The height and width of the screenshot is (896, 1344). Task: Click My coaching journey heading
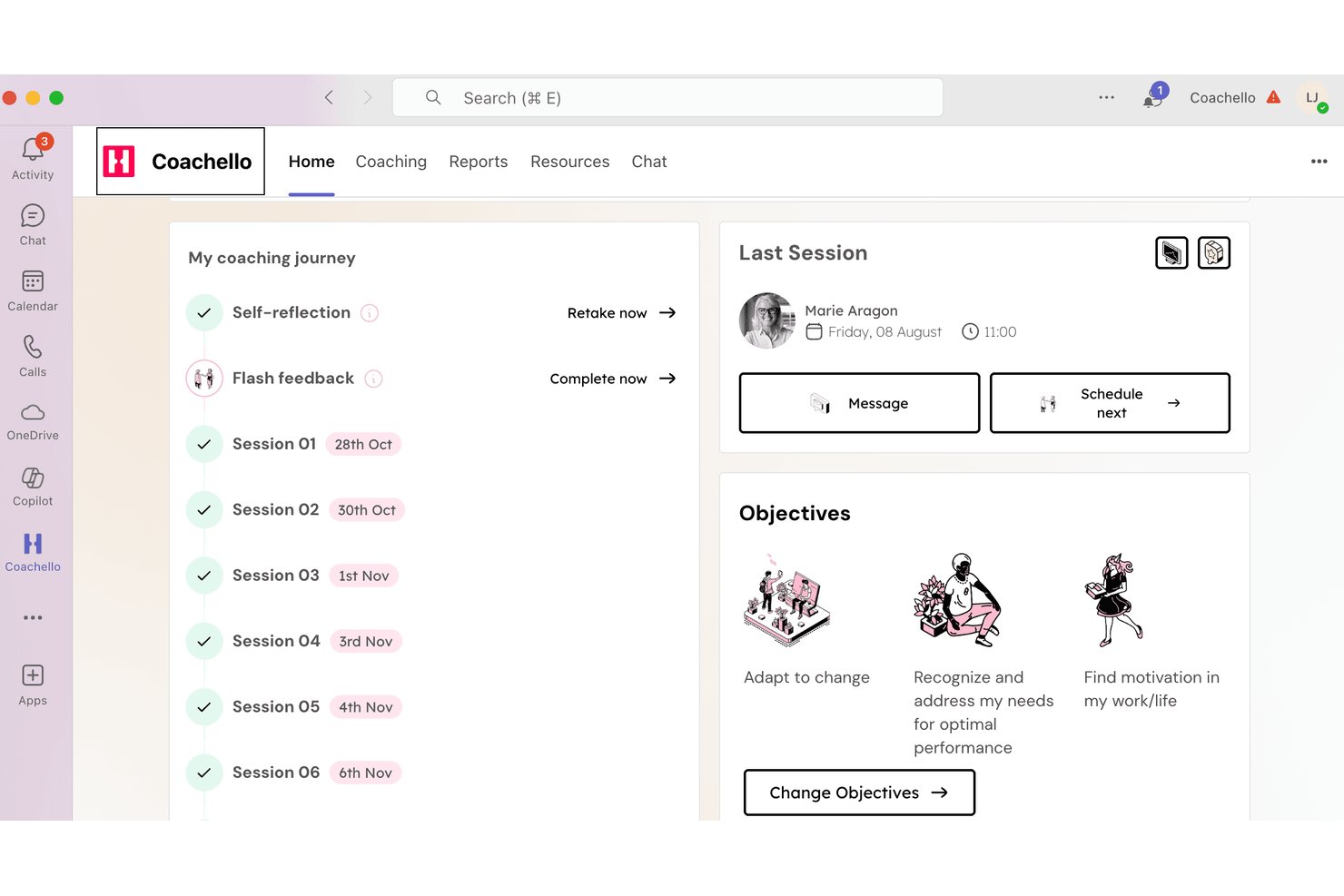(272, 258)
